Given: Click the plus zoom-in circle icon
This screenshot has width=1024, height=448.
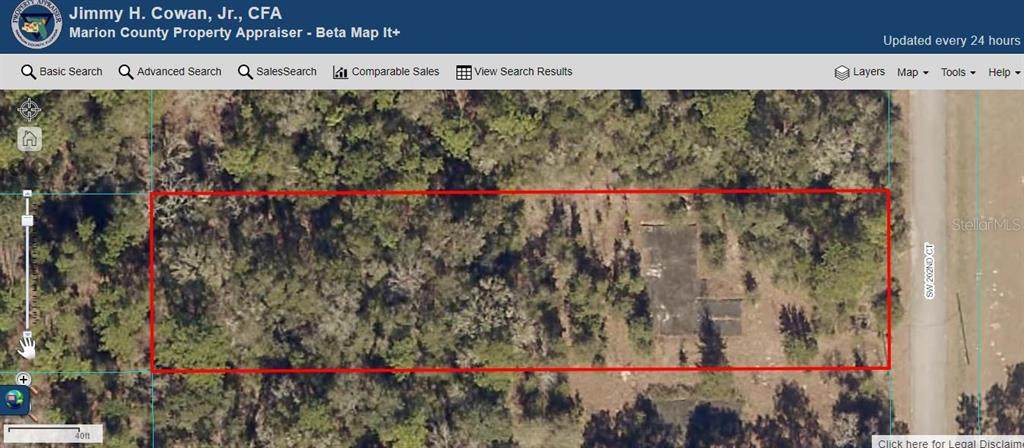Looking at the screenshot, I should pyautogui.click(x=24, y=379).
